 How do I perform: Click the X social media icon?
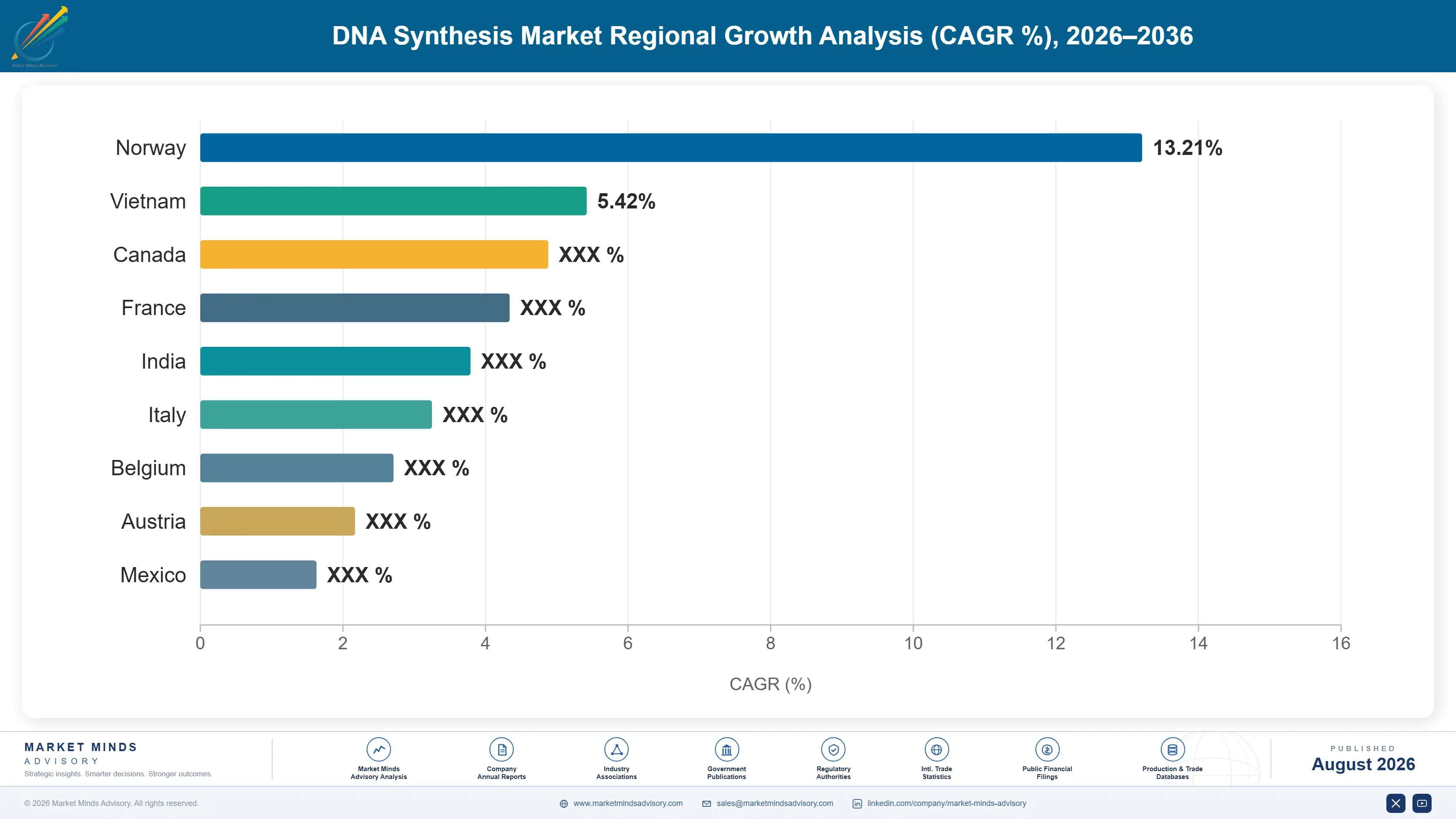point(1395,803)
